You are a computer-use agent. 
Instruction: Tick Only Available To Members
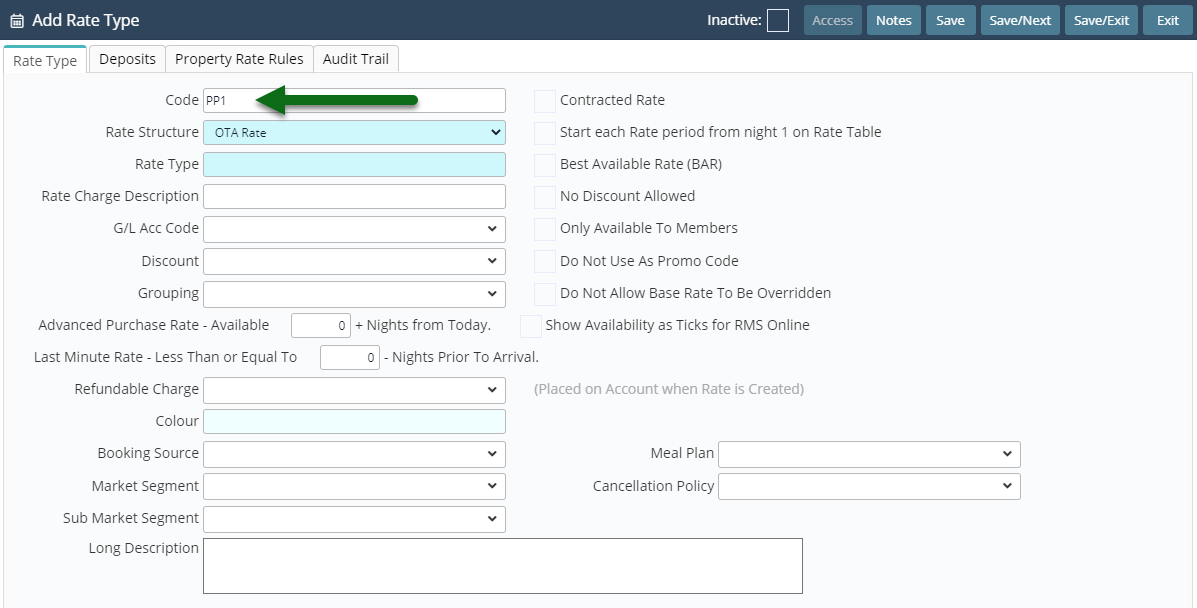(x=545, y=229)
